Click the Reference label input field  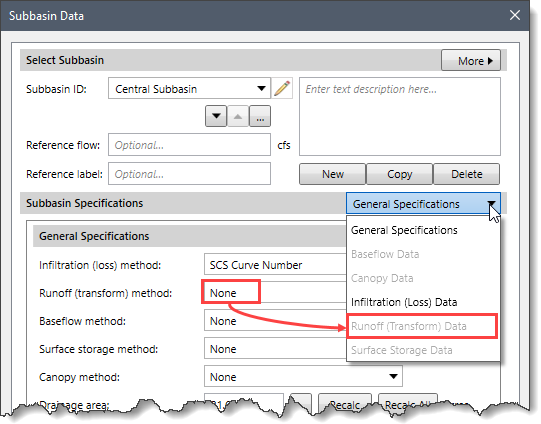[x=189, y=174]
